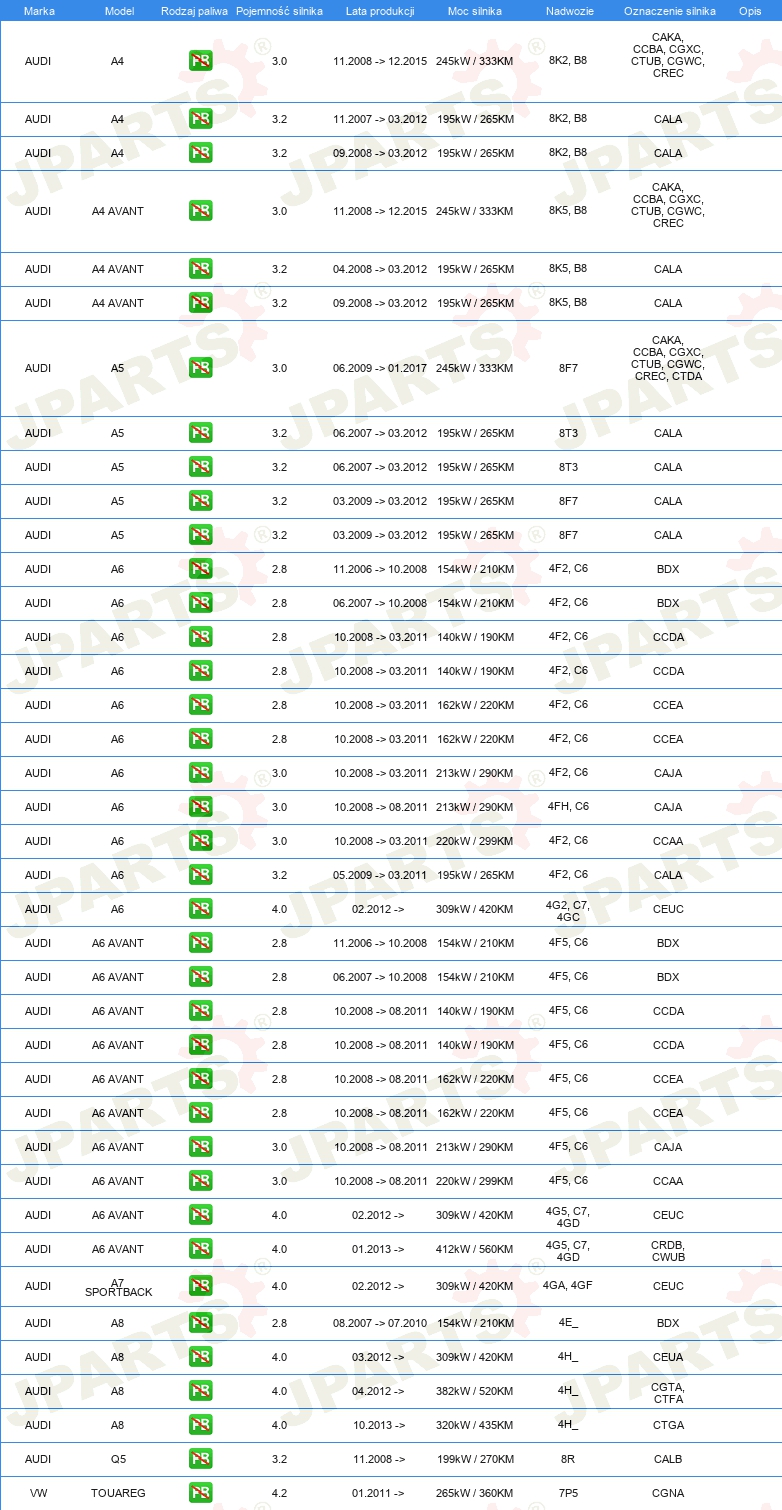
Task: Click body code 7P5
Action: tap(568, 1493)
